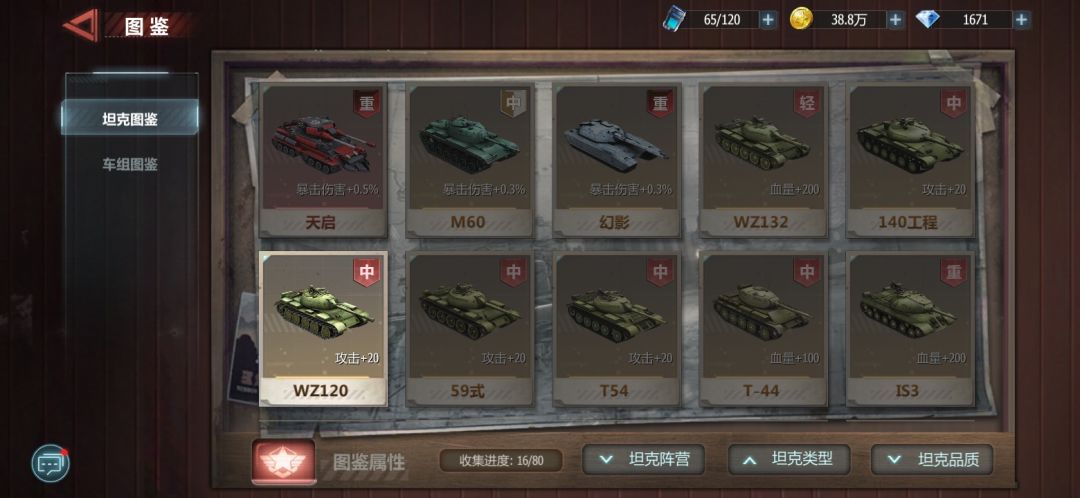
Task: Open the WZ132 light tank card
Action: click(762, 160)
